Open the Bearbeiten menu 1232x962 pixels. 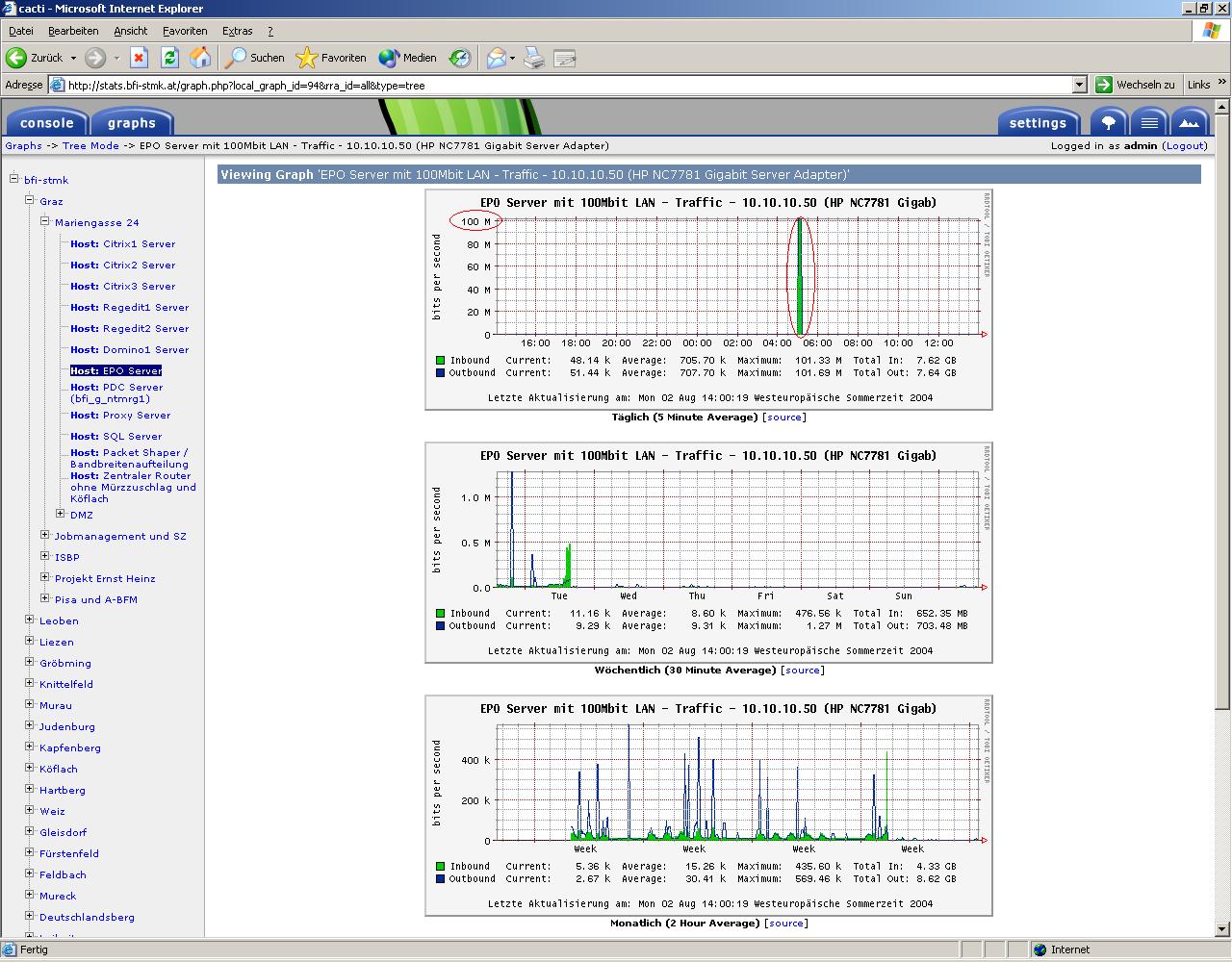pyautogui.click(x=73, y=31)
